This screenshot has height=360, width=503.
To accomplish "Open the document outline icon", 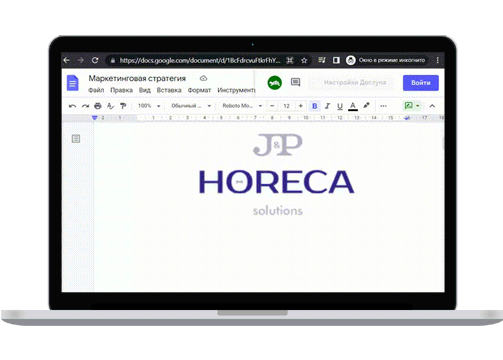I will pos(76,139).
